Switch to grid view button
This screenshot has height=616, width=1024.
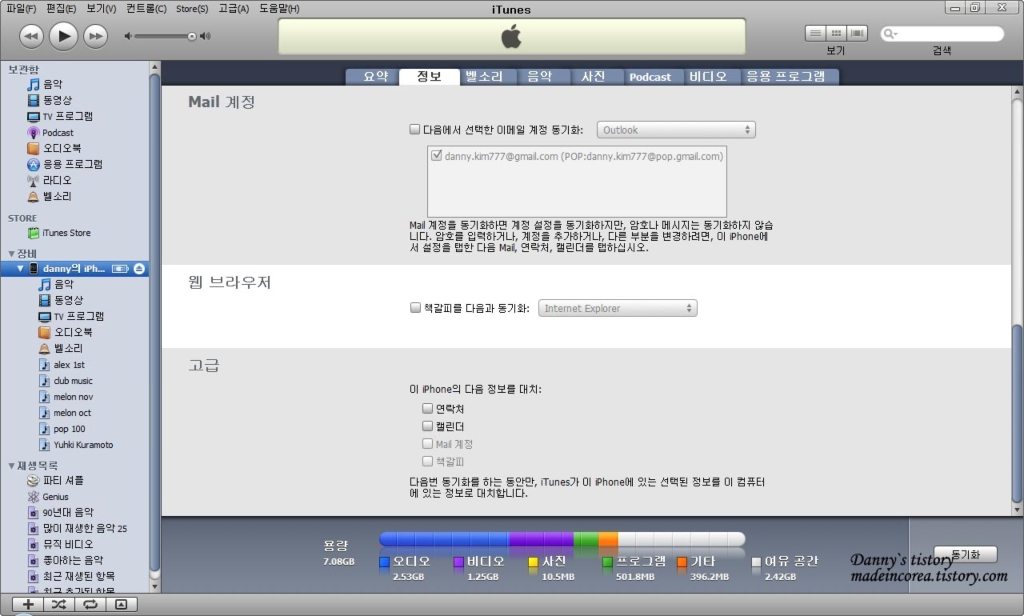tap(836, 33)
